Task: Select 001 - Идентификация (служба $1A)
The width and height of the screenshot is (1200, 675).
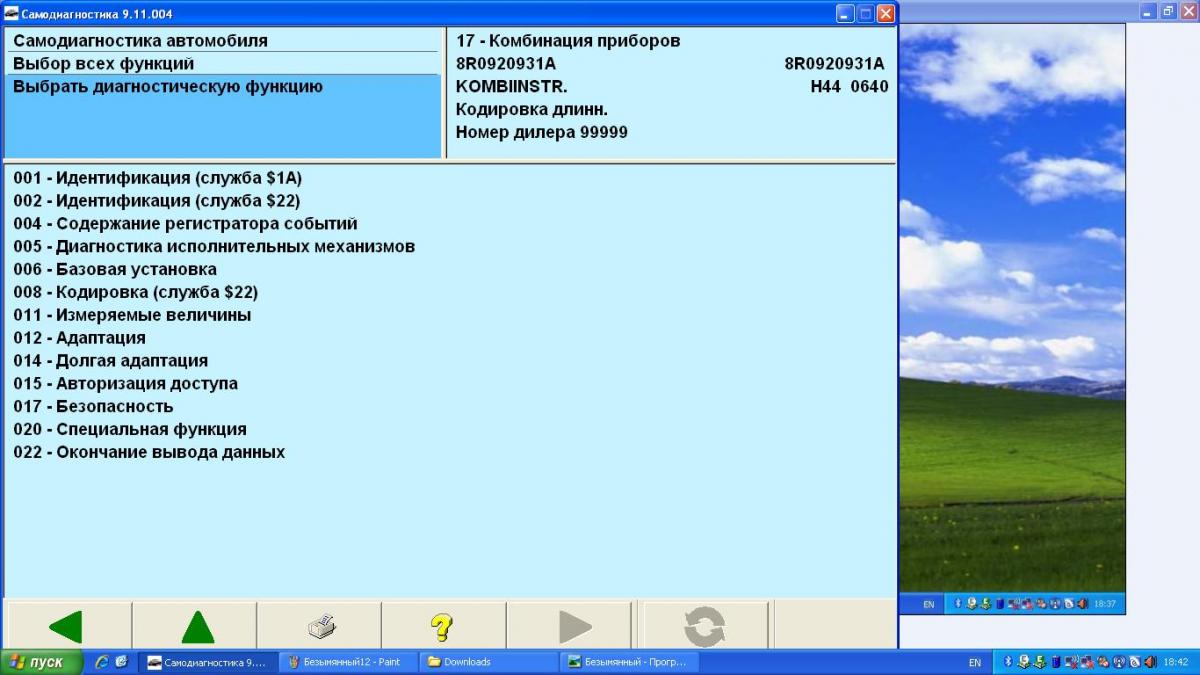Action: point(158,178)
